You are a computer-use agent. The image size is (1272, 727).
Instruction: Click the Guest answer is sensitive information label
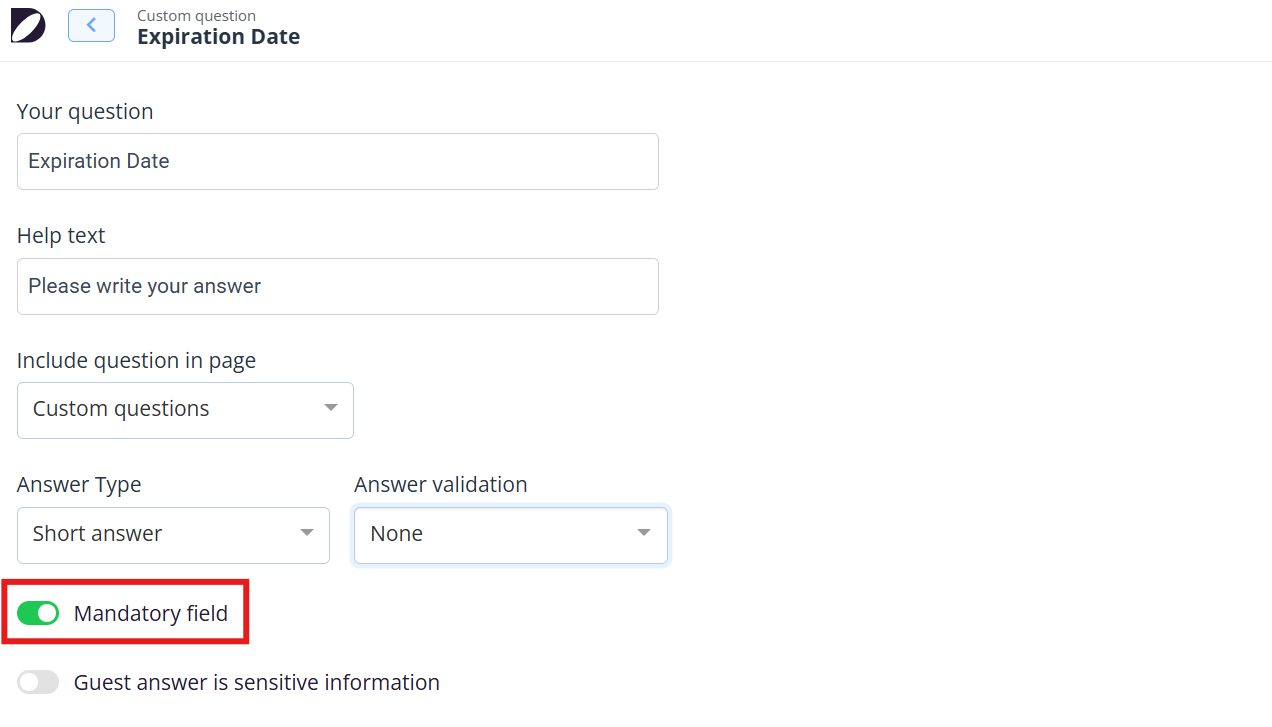click(x=257, y=682)
